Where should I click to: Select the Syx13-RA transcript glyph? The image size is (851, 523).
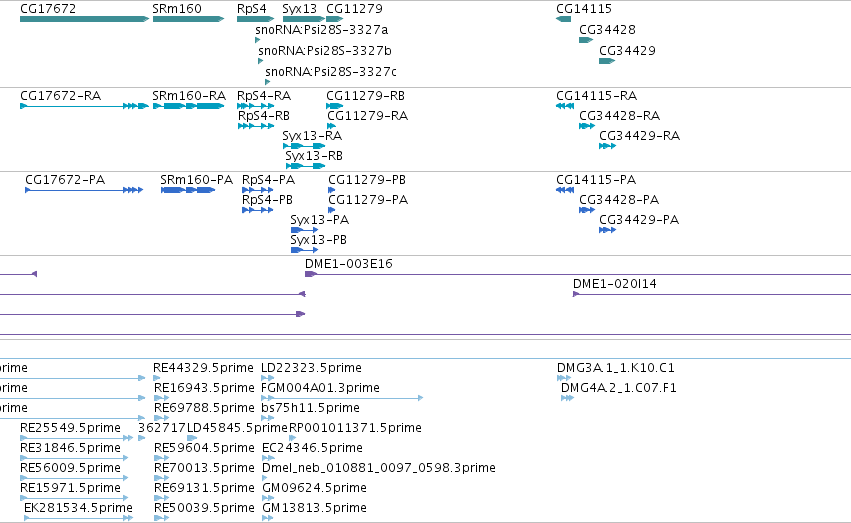[x=303, y=146]
